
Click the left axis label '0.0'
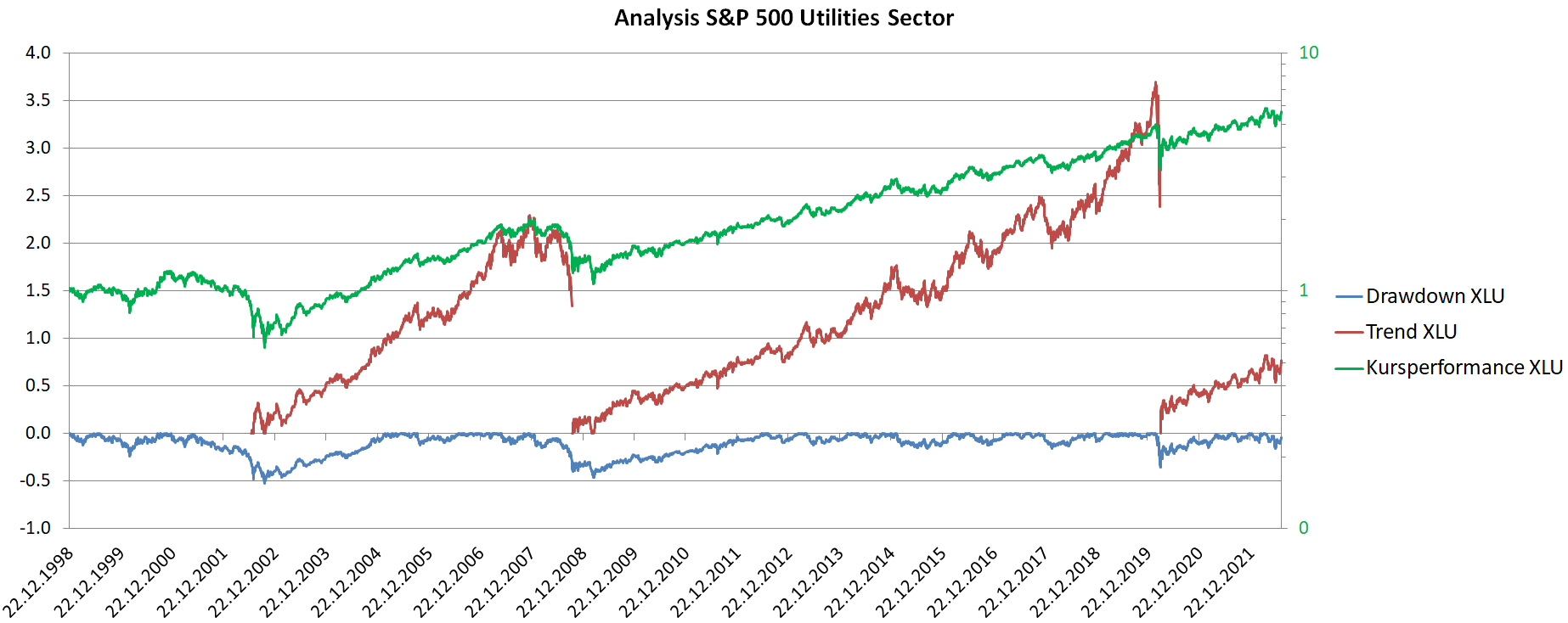tap(38, 433)
